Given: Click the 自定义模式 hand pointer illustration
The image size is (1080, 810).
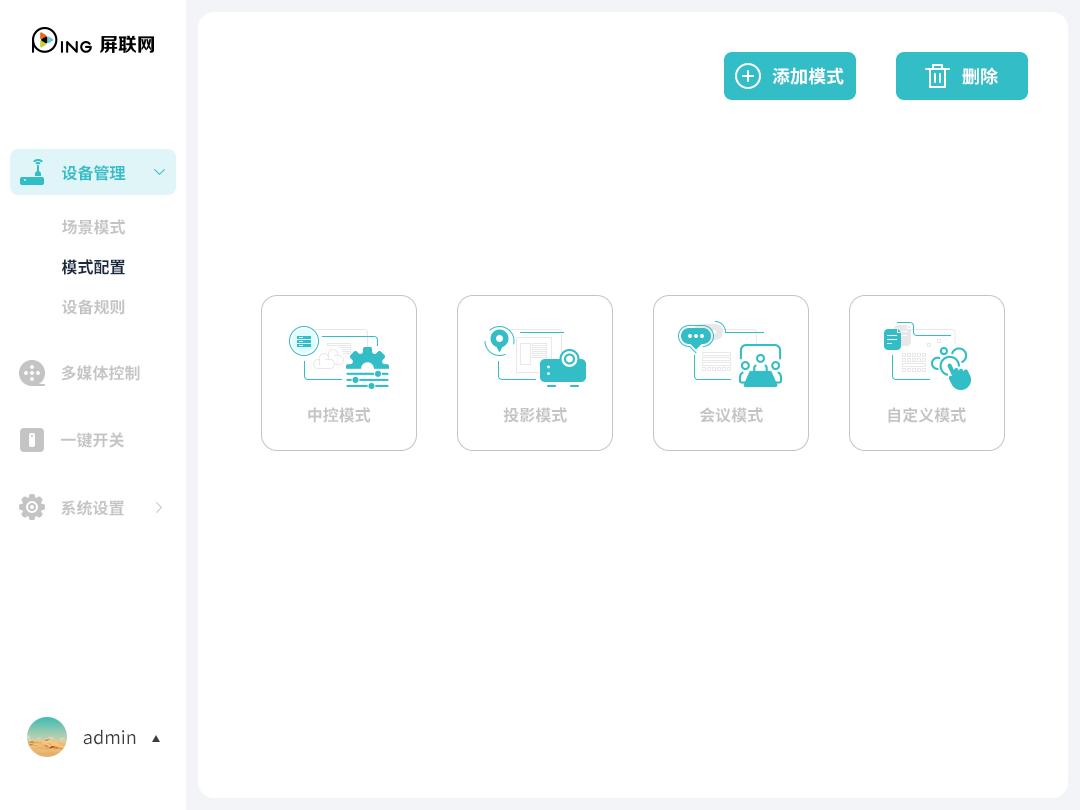Looking at the screenshot, I should pyautogui.click(x=927, y=356).
